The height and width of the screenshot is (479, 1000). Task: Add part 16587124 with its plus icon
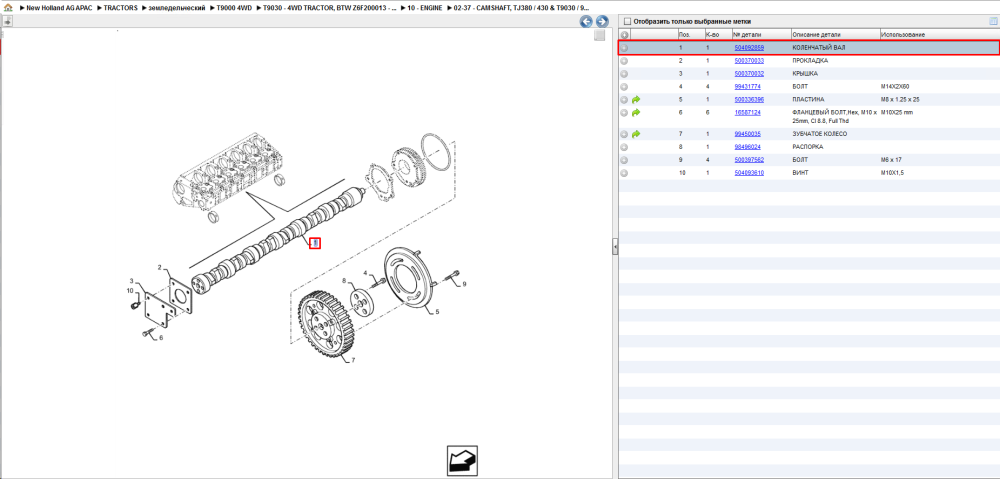(624, 112)
